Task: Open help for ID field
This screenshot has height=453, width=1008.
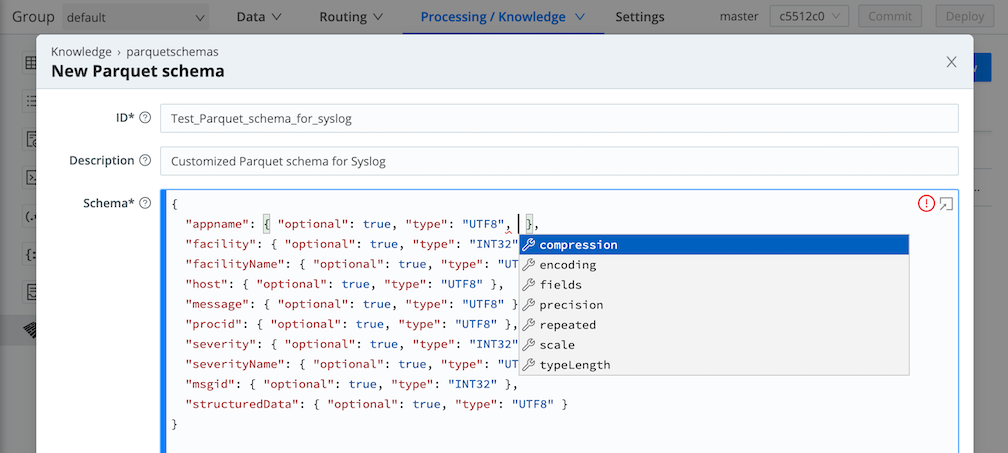Action: coord(145,118)
